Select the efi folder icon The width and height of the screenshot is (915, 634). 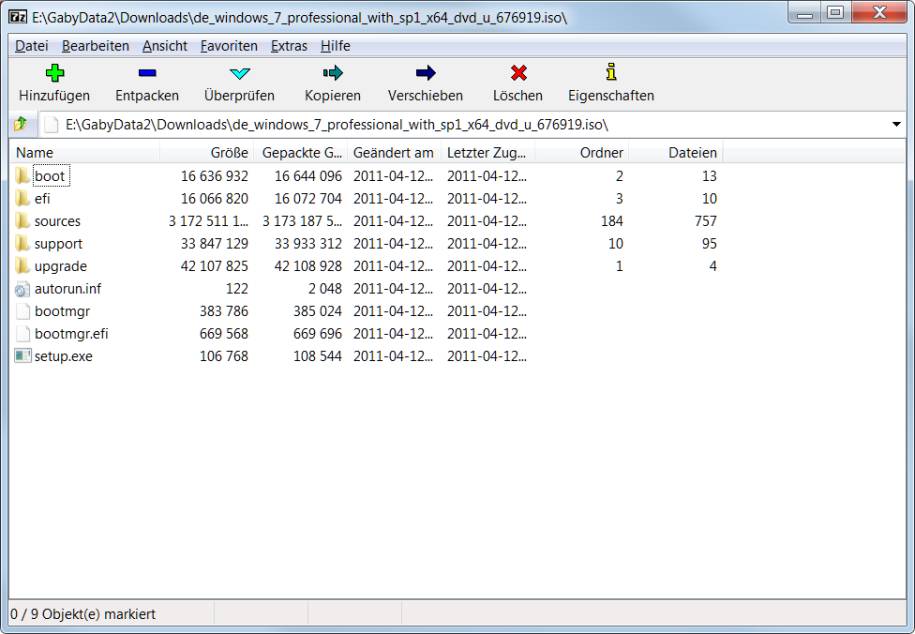click(x=23, y=198)
